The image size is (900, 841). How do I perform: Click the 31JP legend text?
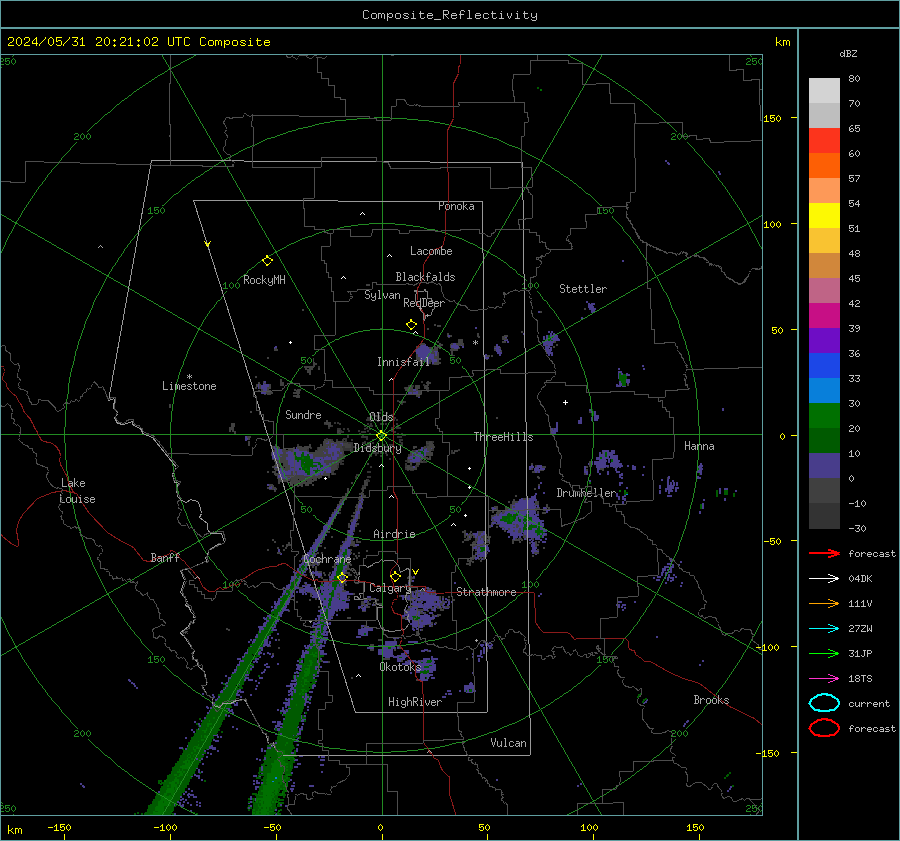[860, 653]
